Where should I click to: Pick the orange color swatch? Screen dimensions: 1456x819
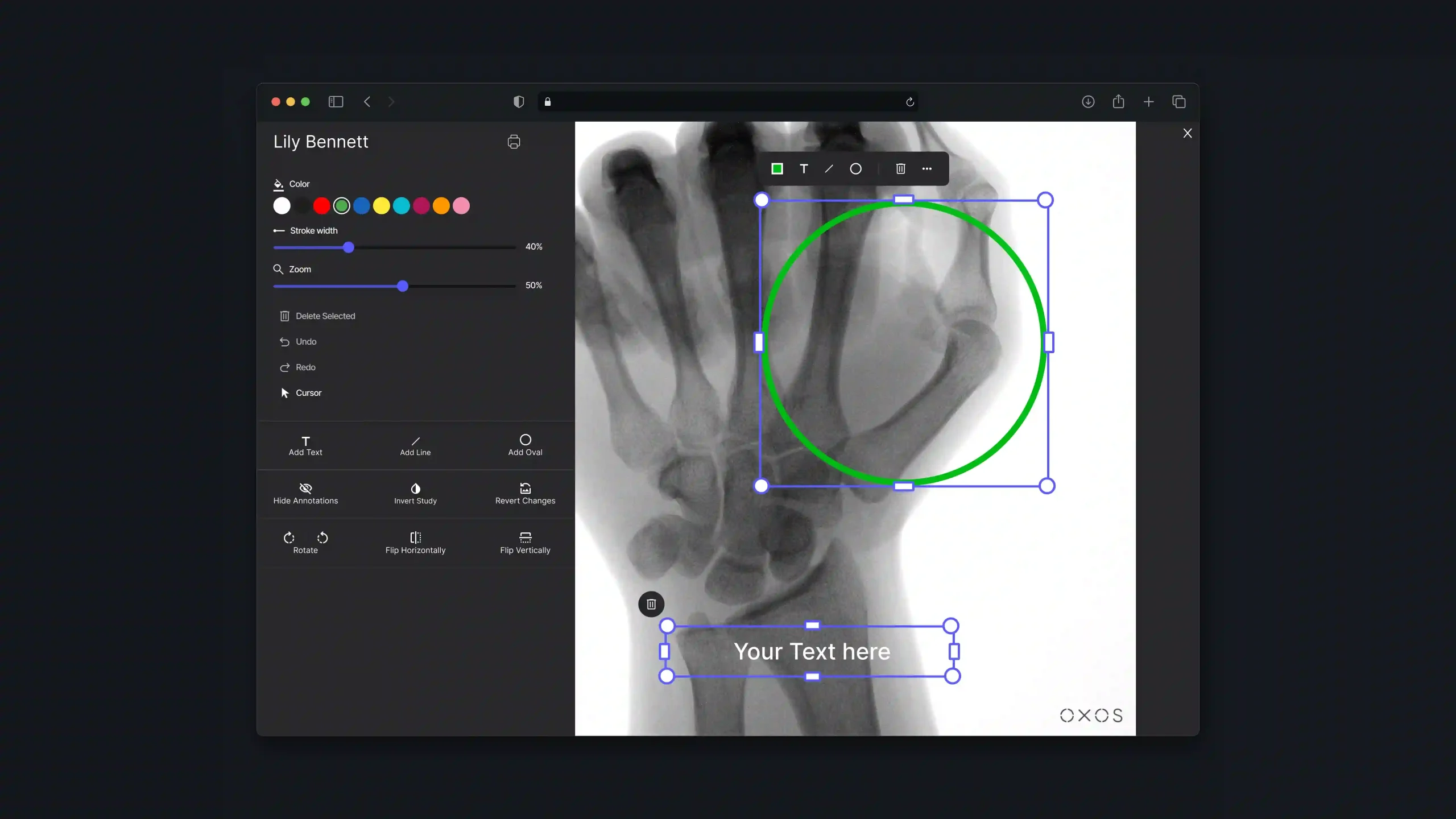point(441,206)
